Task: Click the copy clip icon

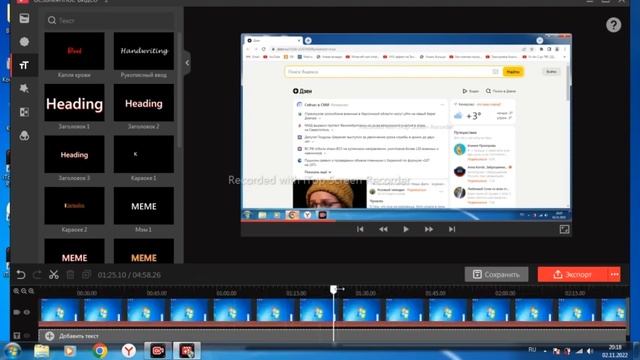Action: point(86,275)
